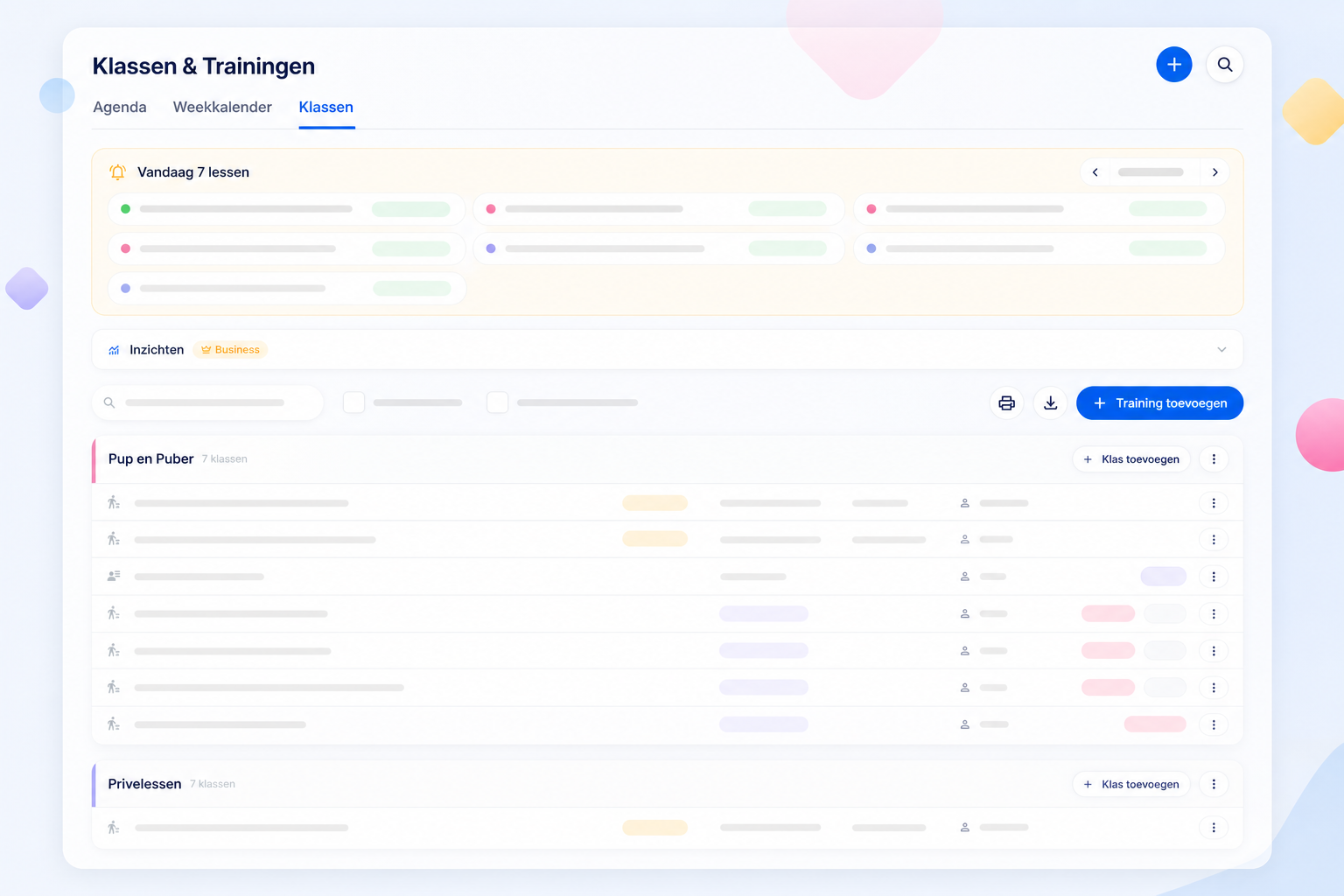Open the Pup en Puber group options menu

coord(1214,459)
